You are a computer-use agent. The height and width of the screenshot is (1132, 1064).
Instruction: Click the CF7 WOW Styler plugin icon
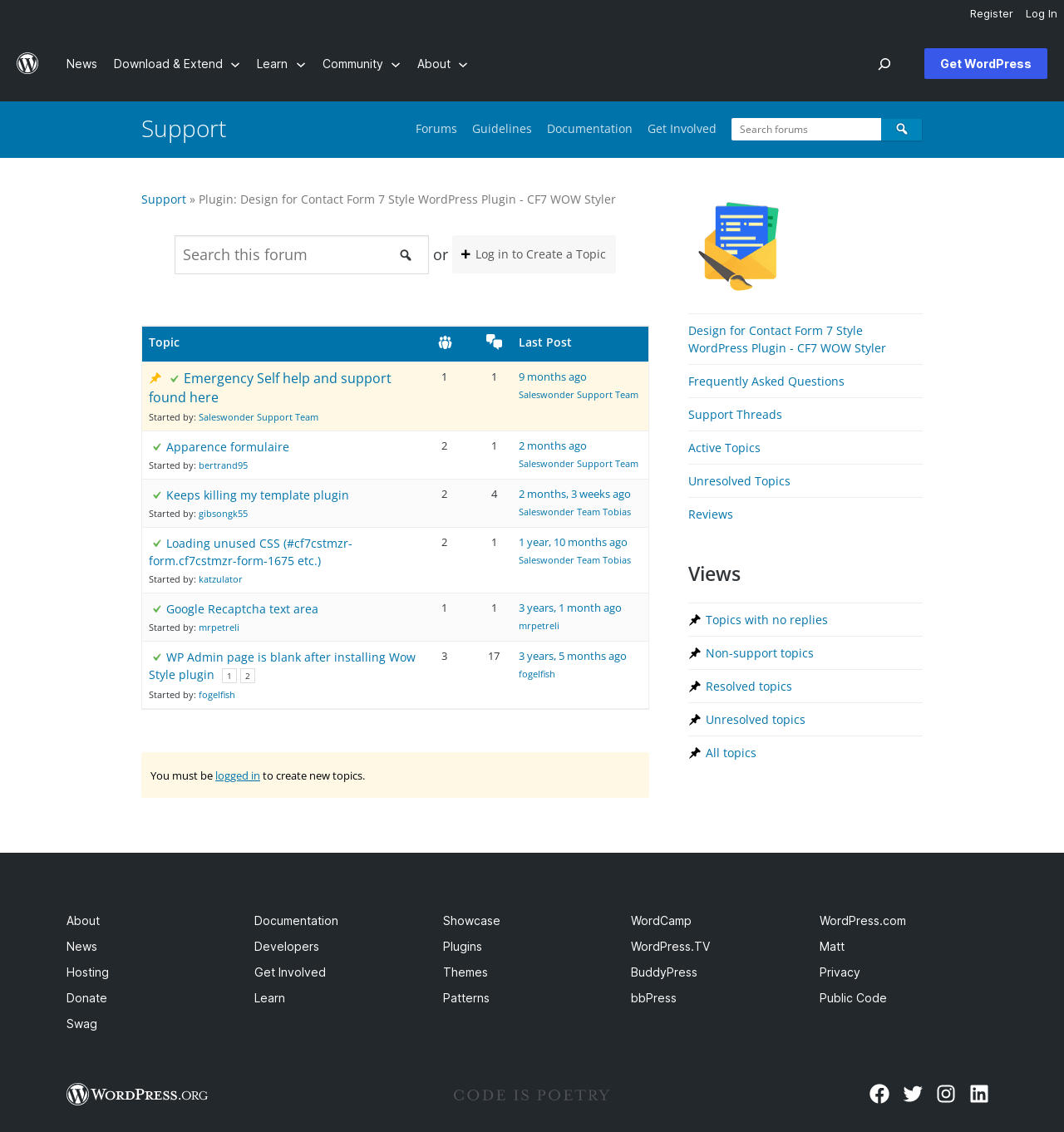[x=738, y=246]
